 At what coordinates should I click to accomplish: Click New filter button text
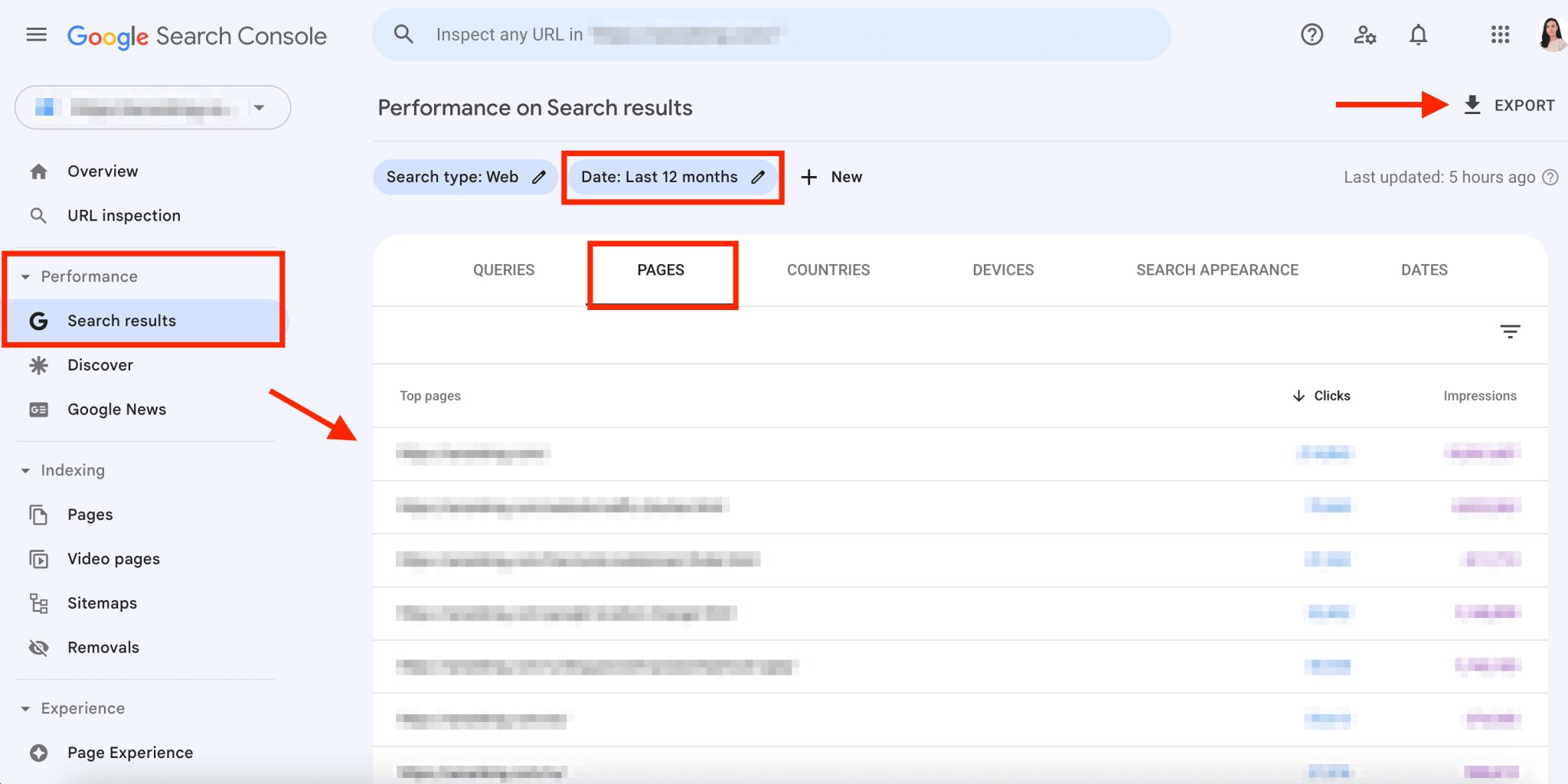(x=847, y=177)
